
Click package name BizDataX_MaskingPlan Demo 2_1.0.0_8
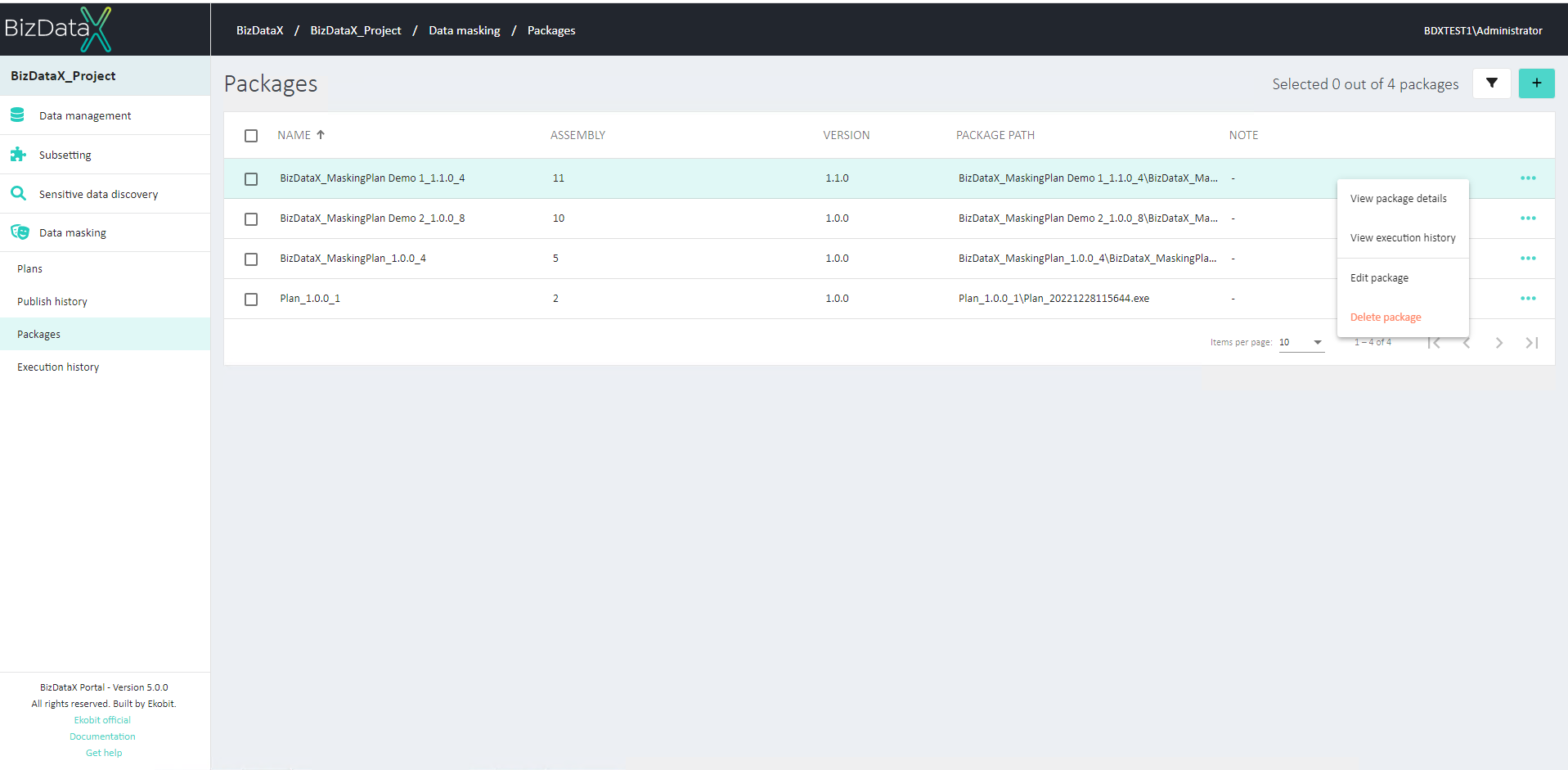[372, 218]
